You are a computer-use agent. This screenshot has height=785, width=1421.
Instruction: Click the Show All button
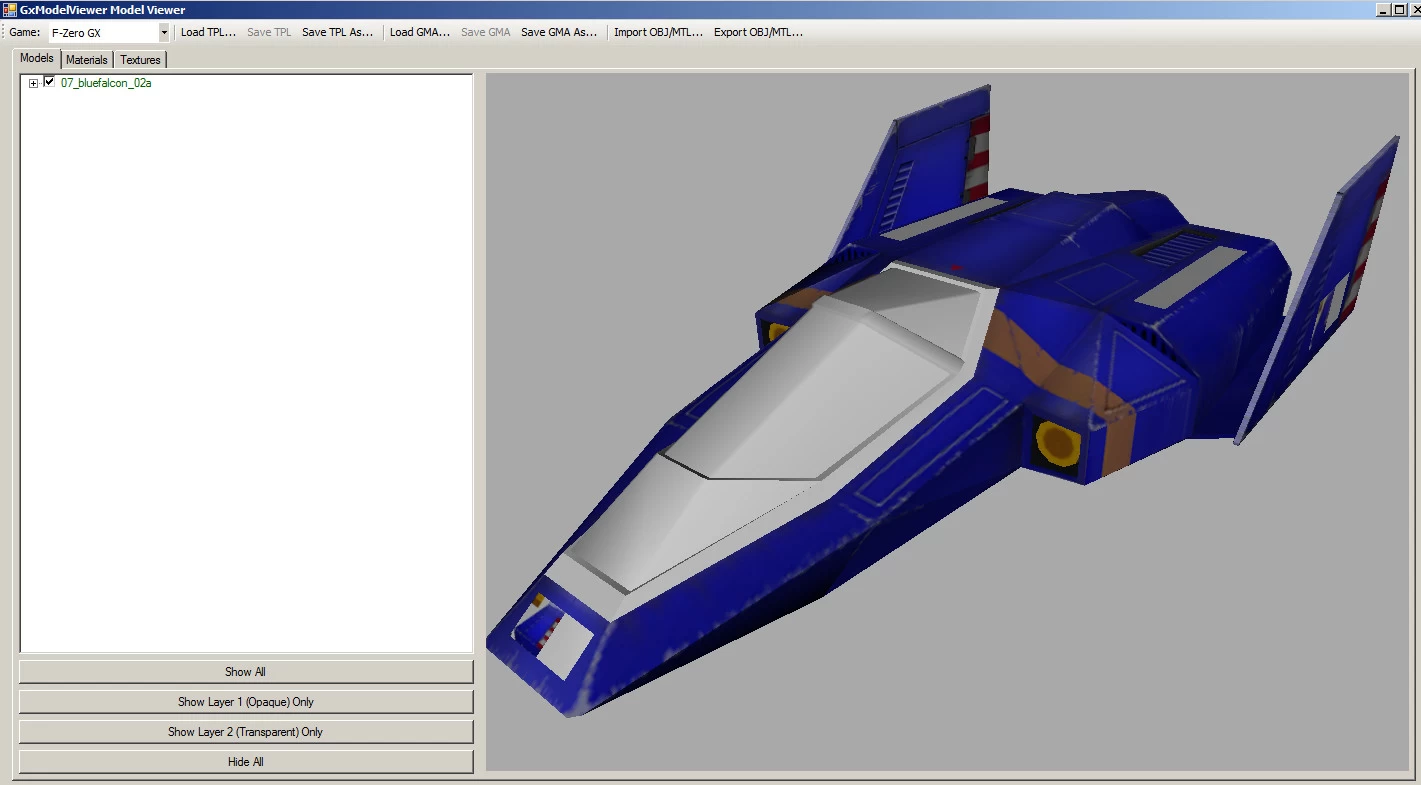click(x=246, y=672)
